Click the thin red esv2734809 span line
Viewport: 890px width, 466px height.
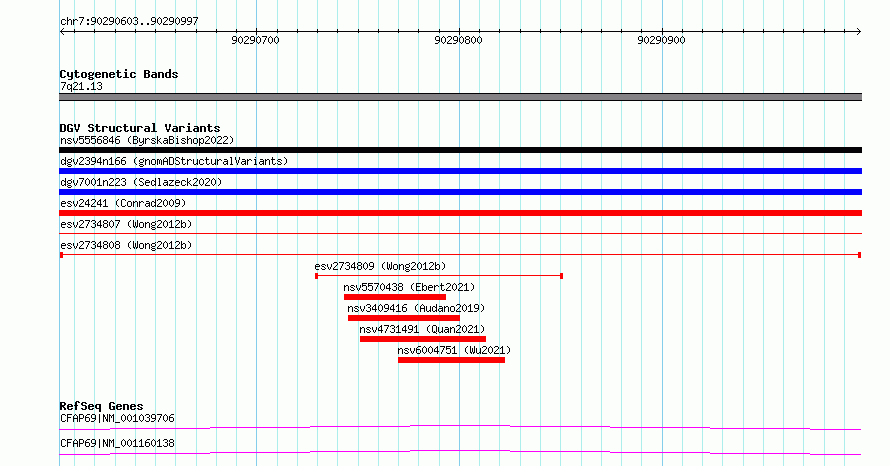click(439, 276)
